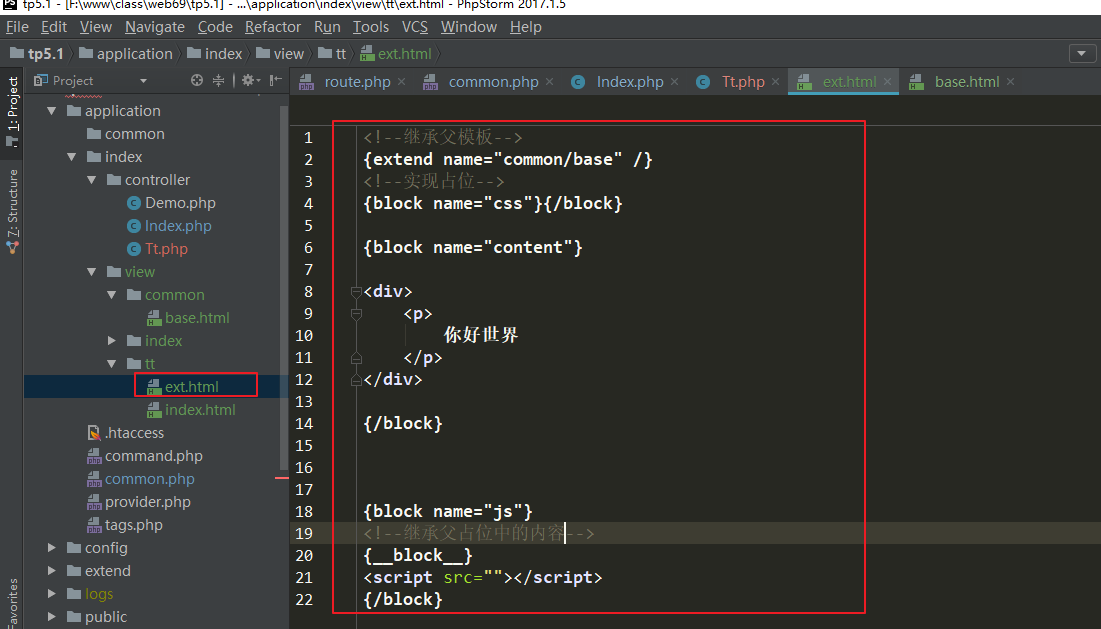This screenshot has height=629, width=1101.
Task: Open the Project view dropdown
Action: (143, 81)
